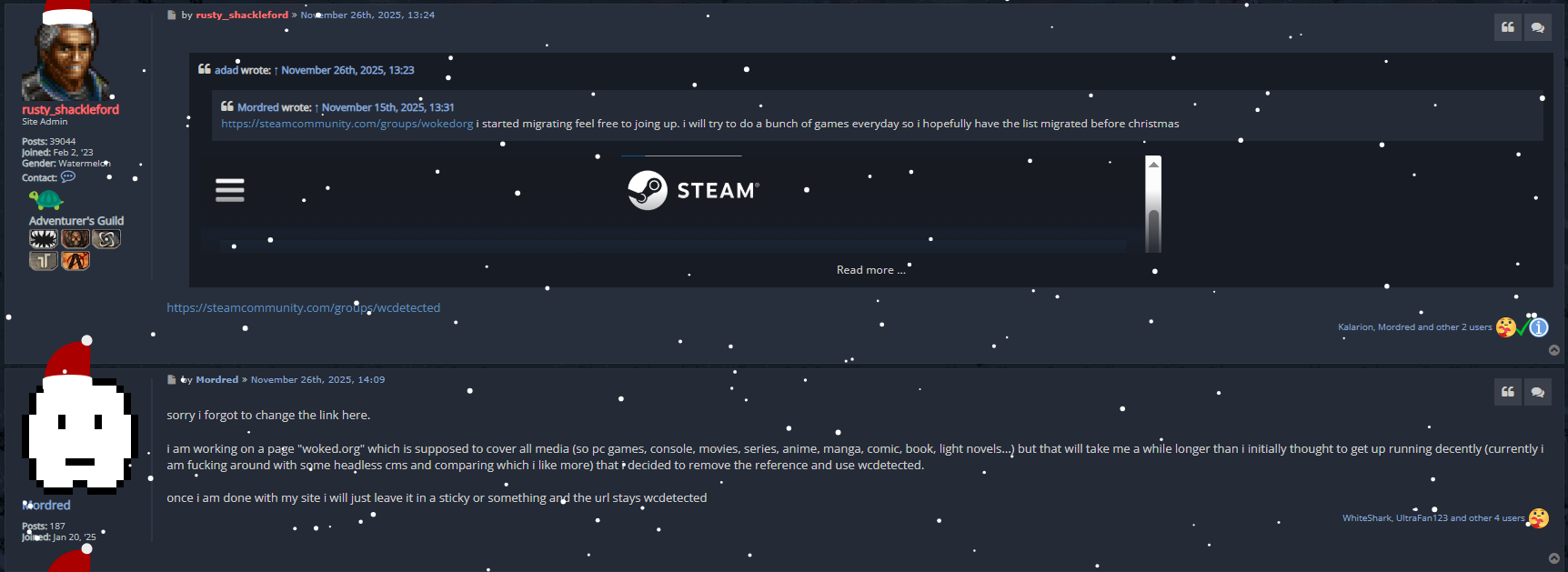This screenshot has width=1568, height=572.
Task: Click the 'sorry i forgot to change the link here.' line
Action: 268,415
